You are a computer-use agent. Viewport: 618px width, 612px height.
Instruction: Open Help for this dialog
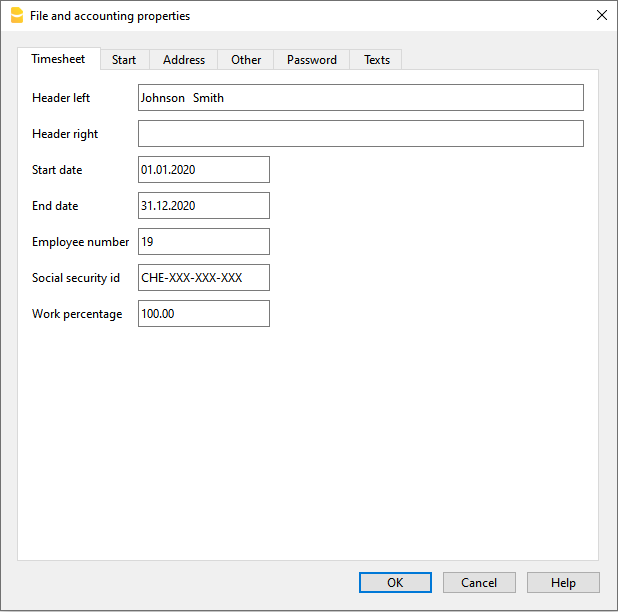563,582
